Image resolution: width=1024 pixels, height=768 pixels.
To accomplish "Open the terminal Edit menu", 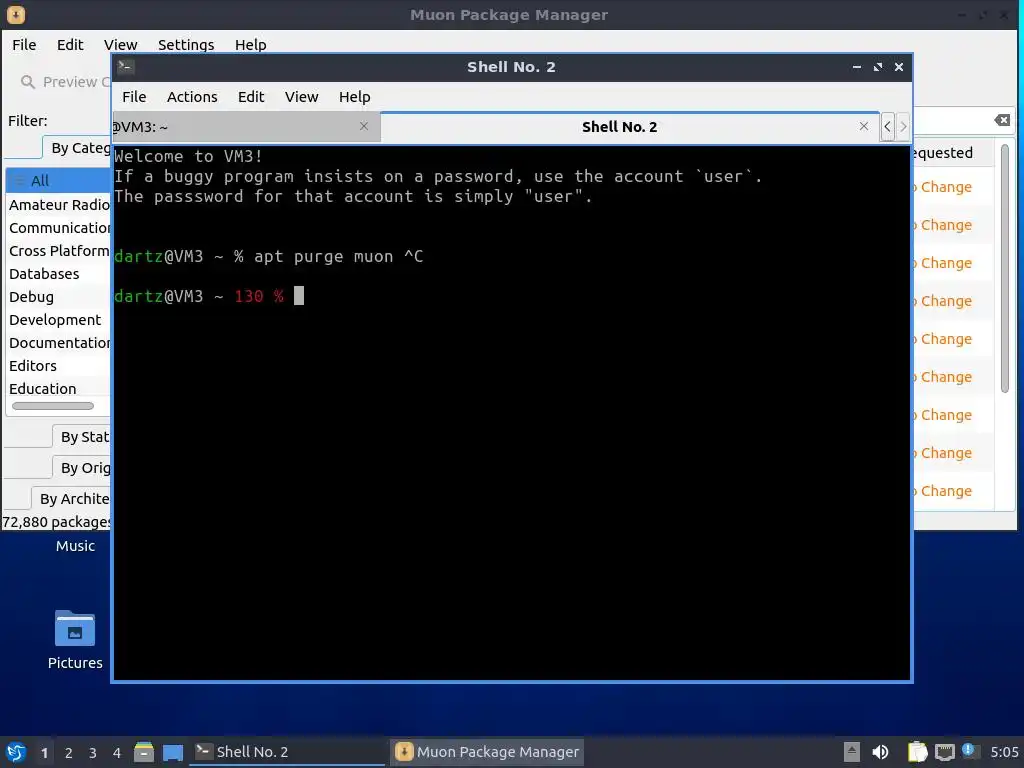I will (x=251, y=97).
